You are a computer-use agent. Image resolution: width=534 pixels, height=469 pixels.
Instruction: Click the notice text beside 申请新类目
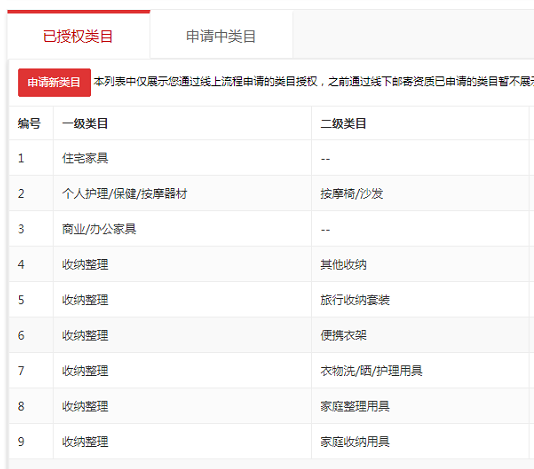pyautogui.click(x=314, y=82)
